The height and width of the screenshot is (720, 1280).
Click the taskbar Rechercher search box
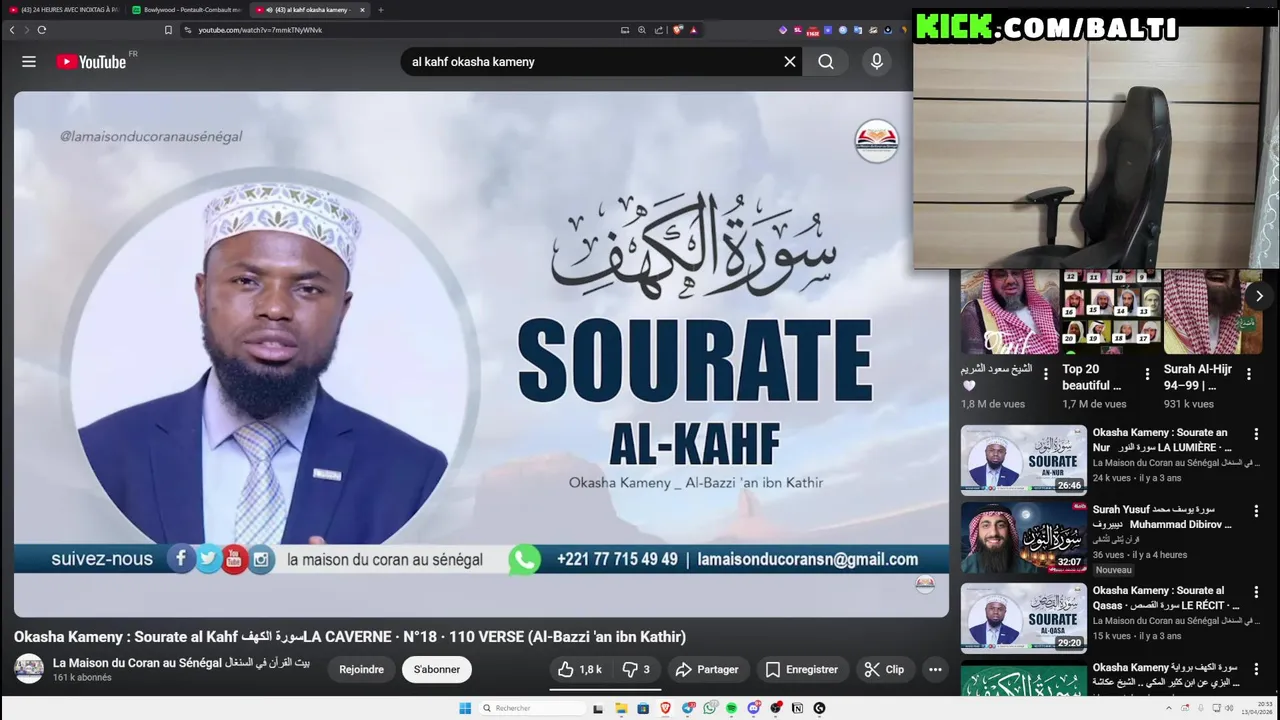pos(532,708)
